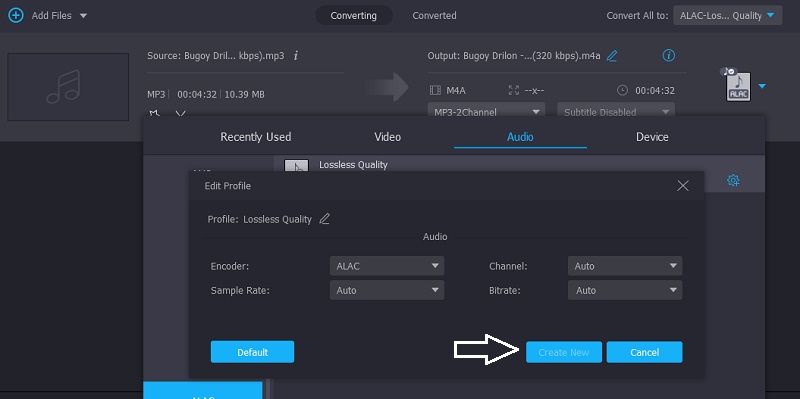Click the profile settings gear icon

coord(733,180)
